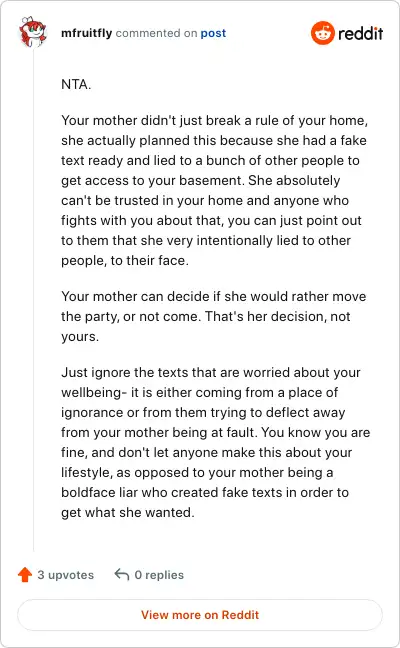Click the paragraph starting 'Your mother didn't just'
400x648 pixels.
214,190
